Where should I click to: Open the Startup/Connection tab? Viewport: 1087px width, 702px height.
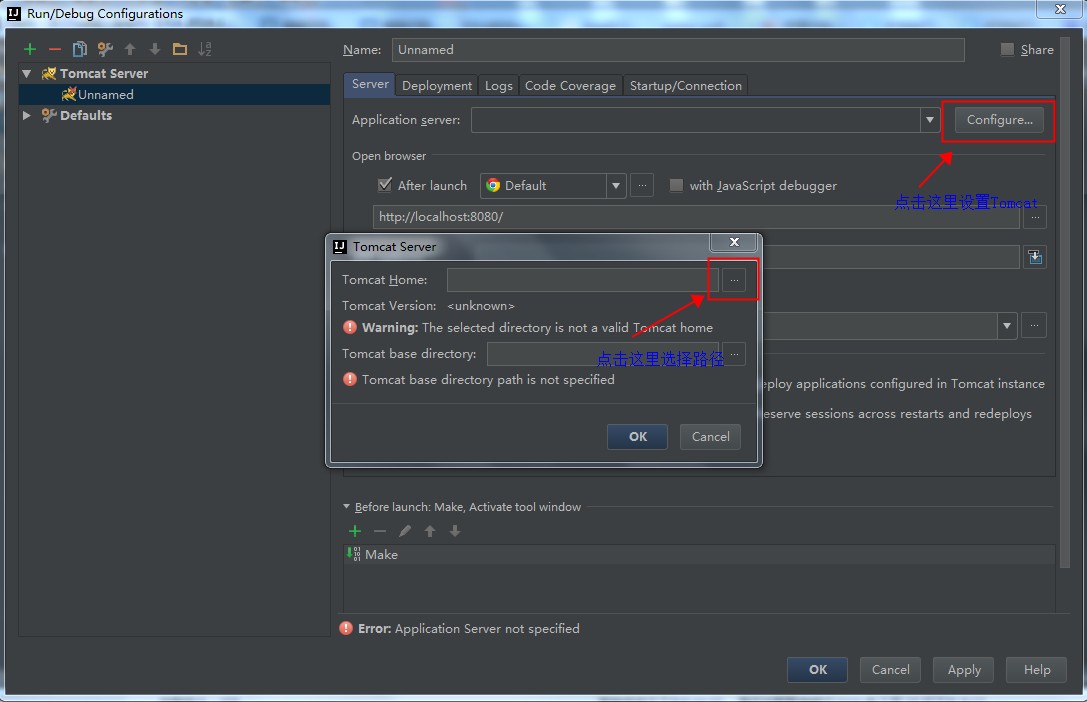(685, 85)
